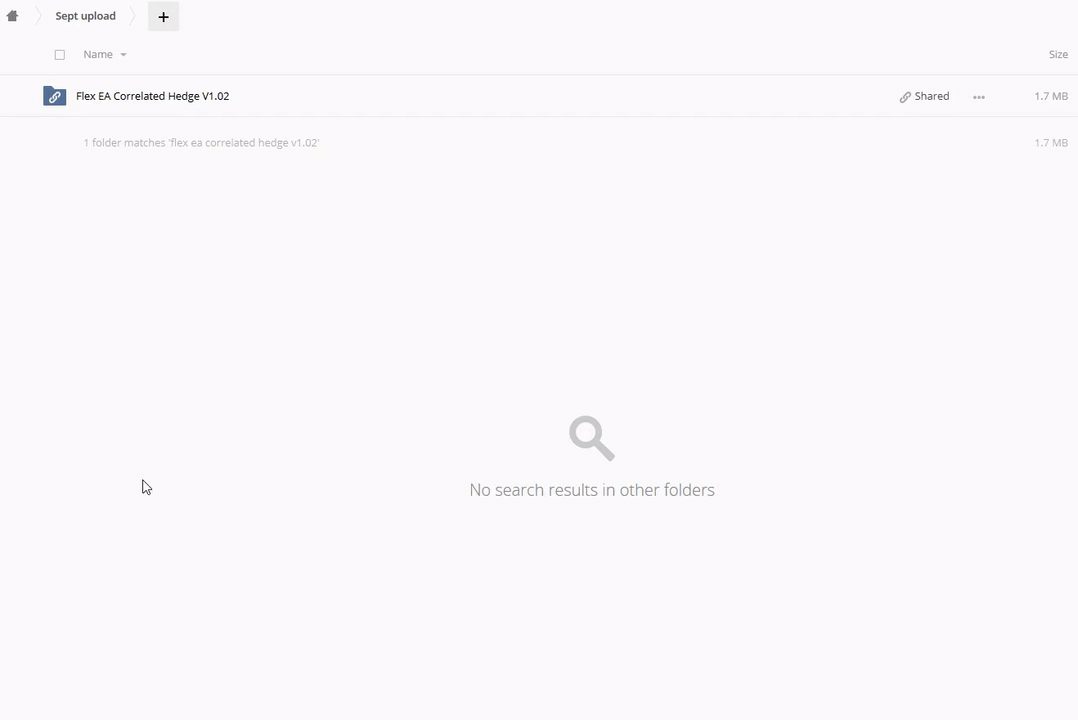Click the '1 folder matches' summary text
Viewport: 1078px width, 720px height.
(201, 143)
